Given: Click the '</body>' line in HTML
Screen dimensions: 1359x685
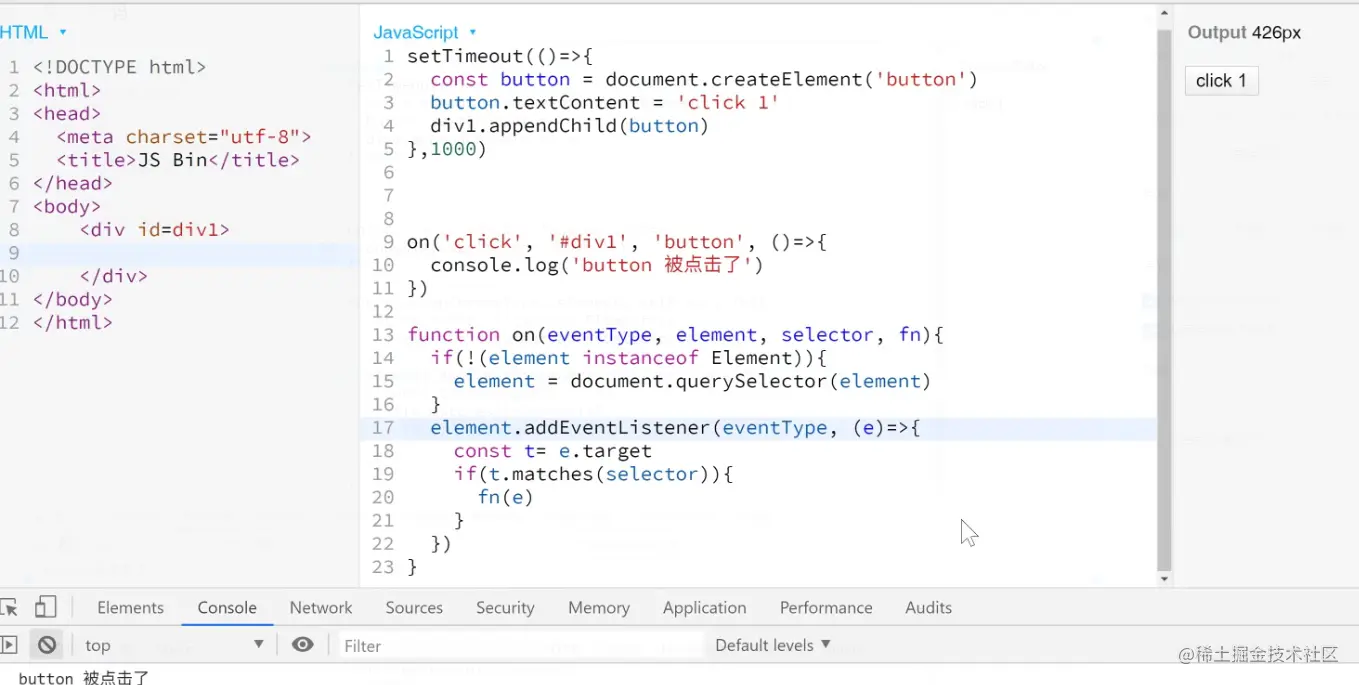Looking at the screenshot, I should click(73, 299).
